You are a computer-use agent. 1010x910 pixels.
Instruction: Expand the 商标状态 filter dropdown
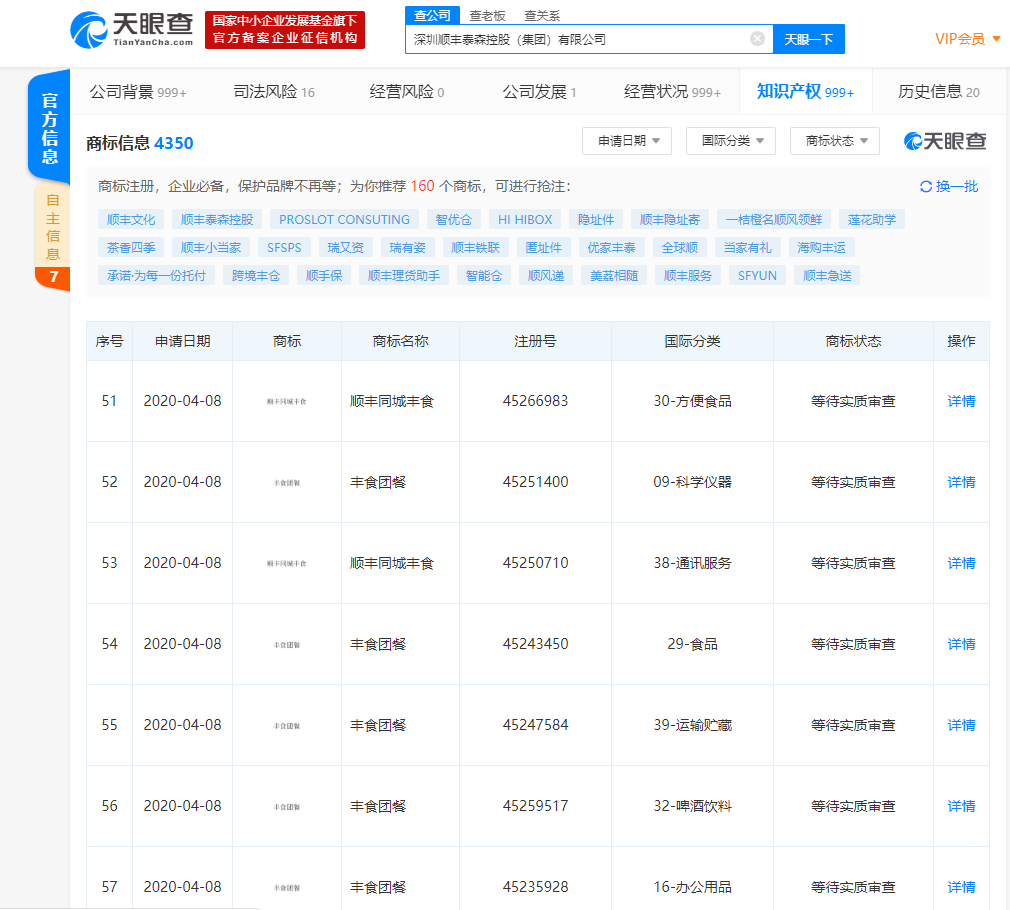point(835,141)
